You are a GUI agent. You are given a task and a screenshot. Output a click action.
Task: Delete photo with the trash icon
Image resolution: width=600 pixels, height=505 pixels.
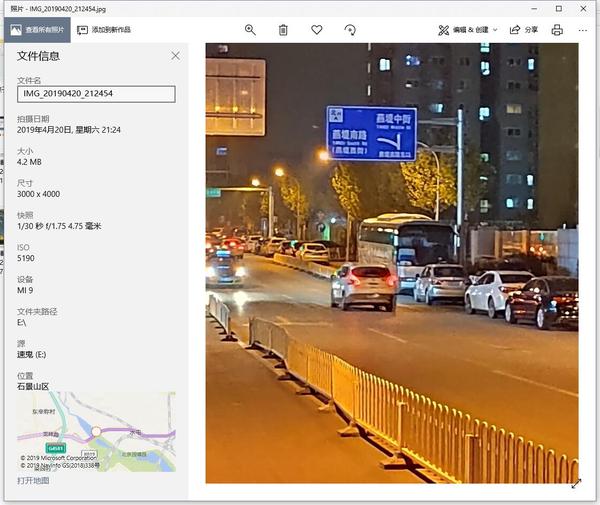[x=283, y=30]
